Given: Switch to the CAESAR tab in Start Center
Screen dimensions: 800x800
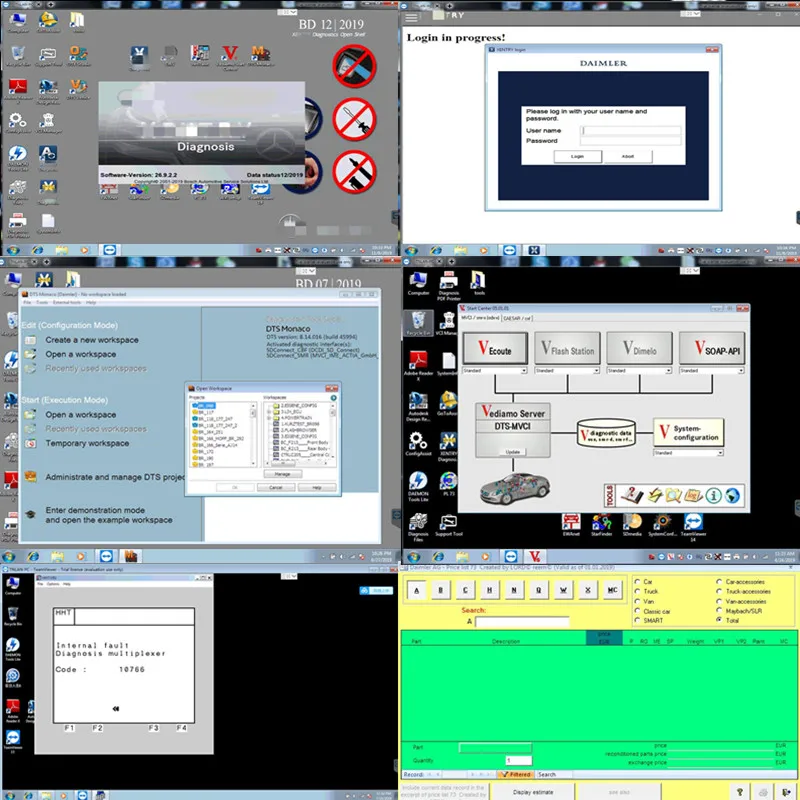Looking at the screenshot, I should pos(517,318).
